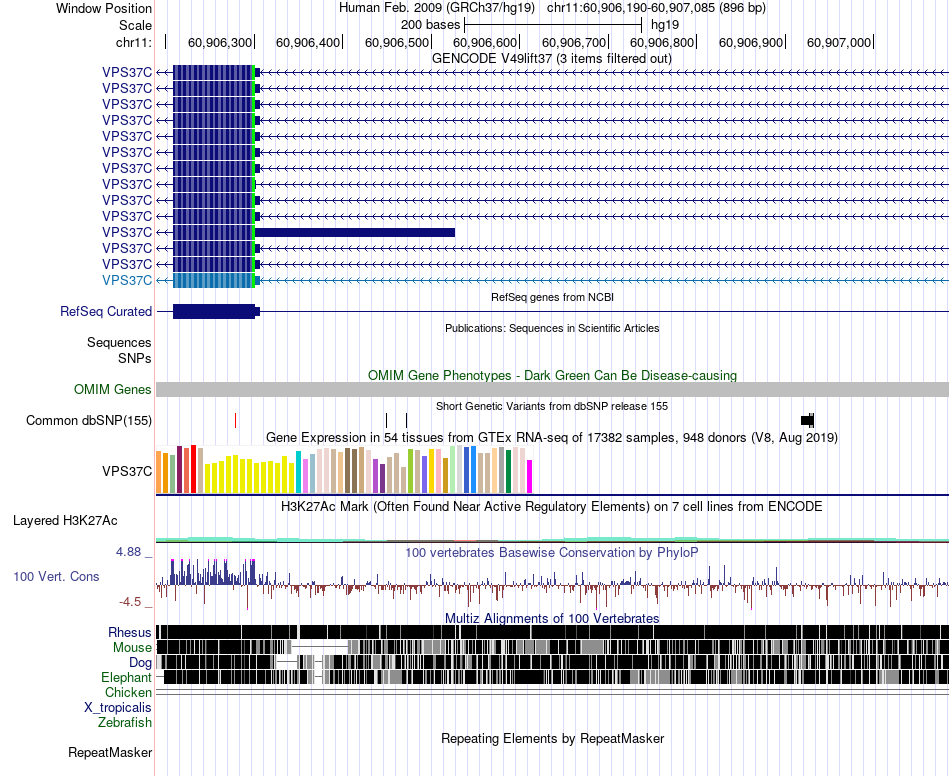
Task: Click the red dbSNP variant marker
Action: pos(236,420)
